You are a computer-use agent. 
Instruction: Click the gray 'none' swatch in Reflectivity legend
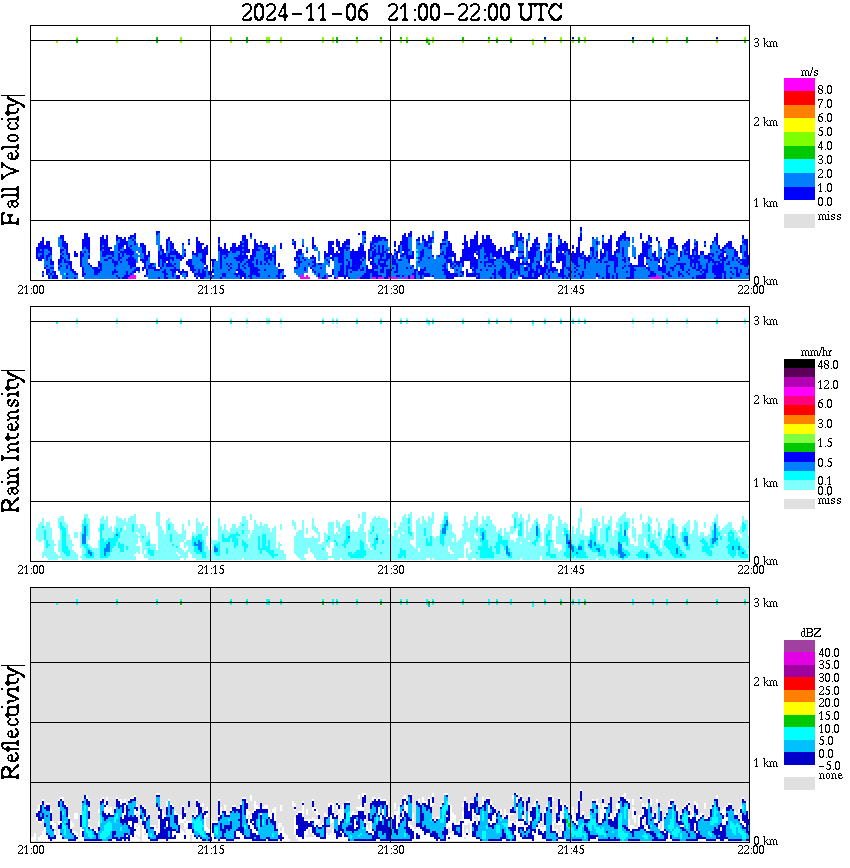(x=799, y=783)
